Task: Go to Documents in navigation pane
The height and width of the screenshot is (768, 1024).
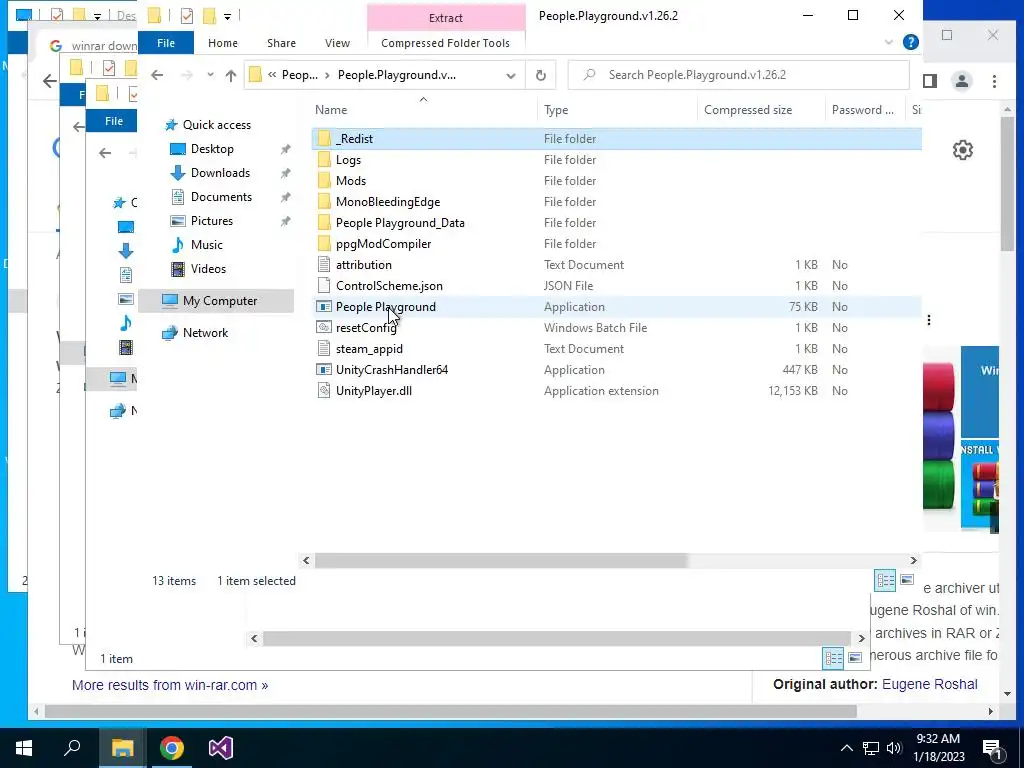Action: tap(221, 197)
